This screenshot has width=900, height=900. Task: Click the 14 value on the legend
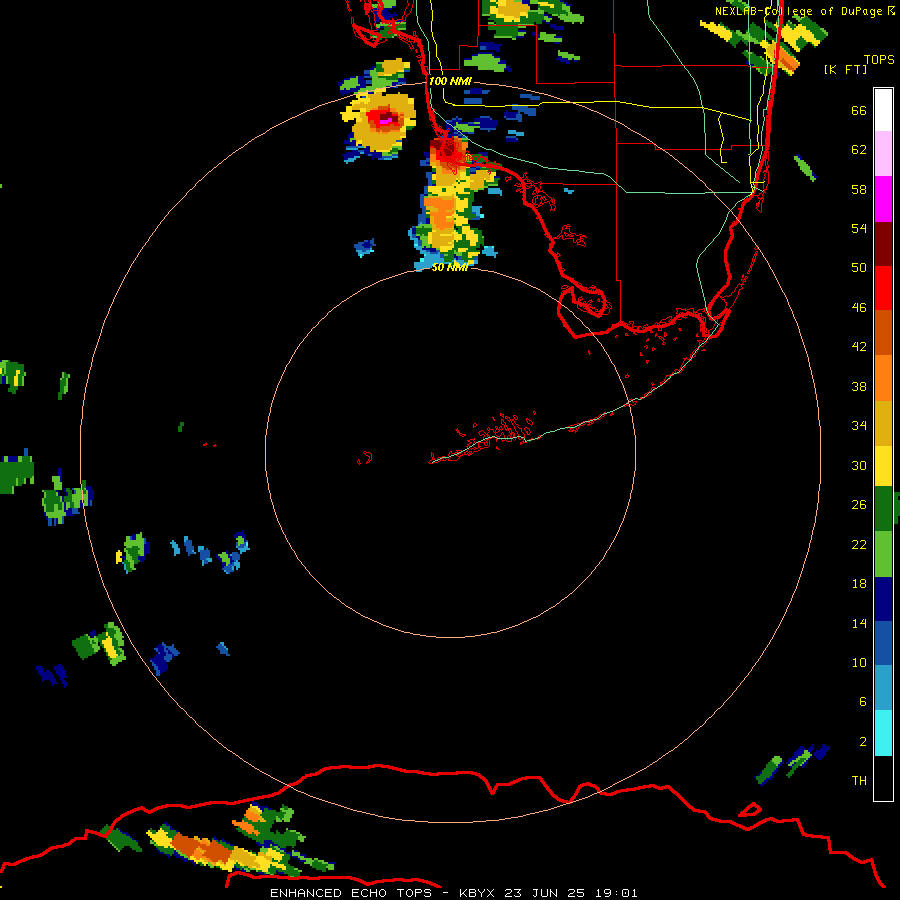(x=859, y=623)
